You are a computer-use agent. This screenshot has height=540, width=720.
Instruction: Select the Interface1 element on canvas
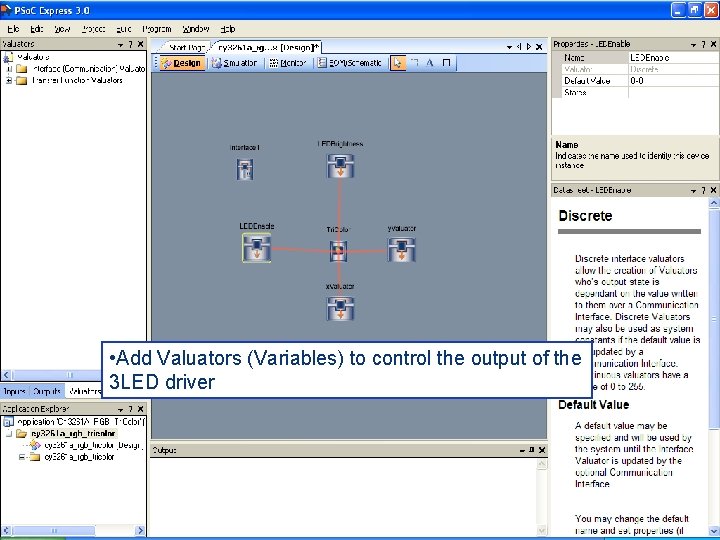(245, 169)
